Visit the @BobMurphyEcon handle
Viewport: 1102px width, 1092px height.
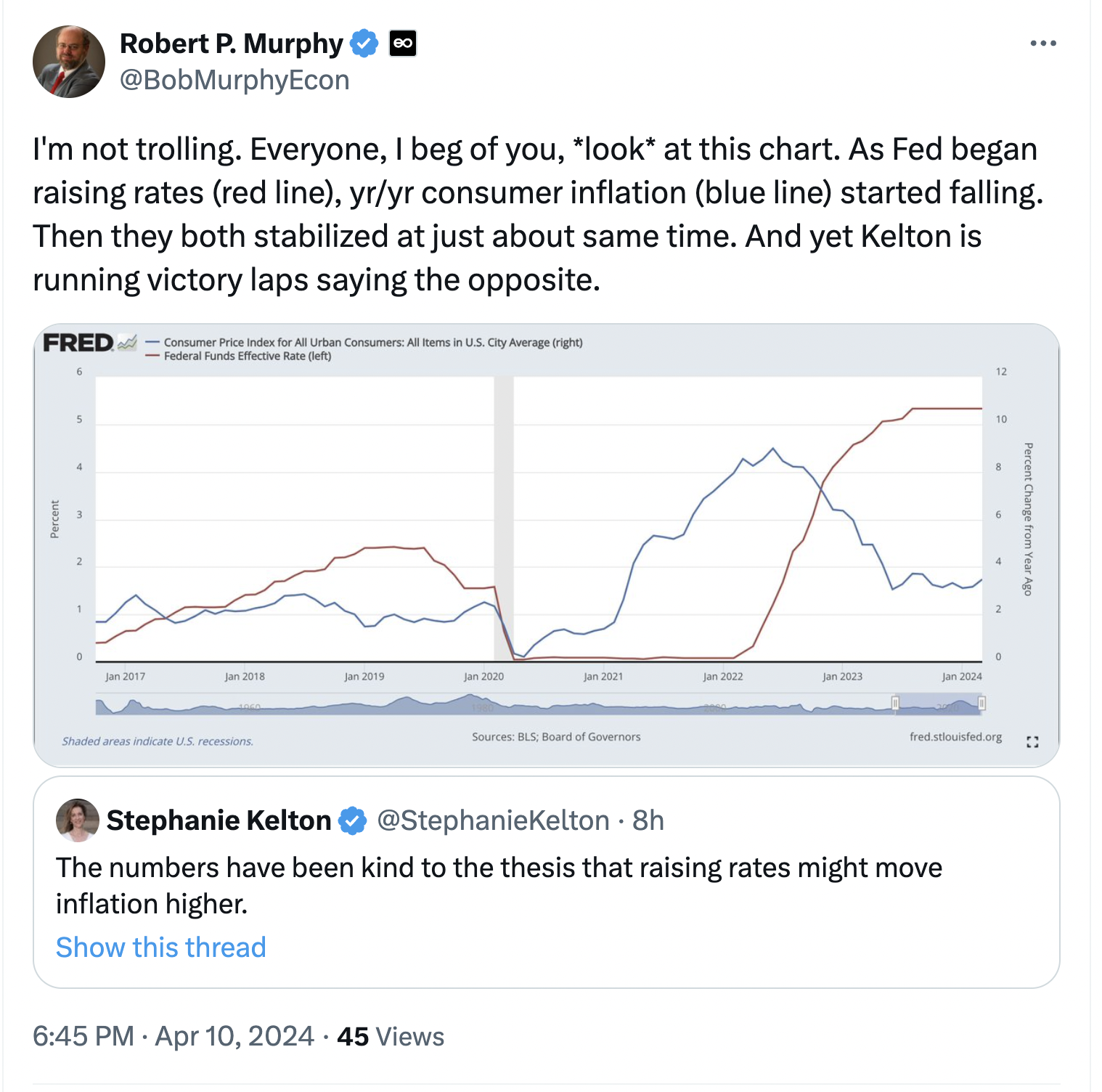click(x=234, y=80)
